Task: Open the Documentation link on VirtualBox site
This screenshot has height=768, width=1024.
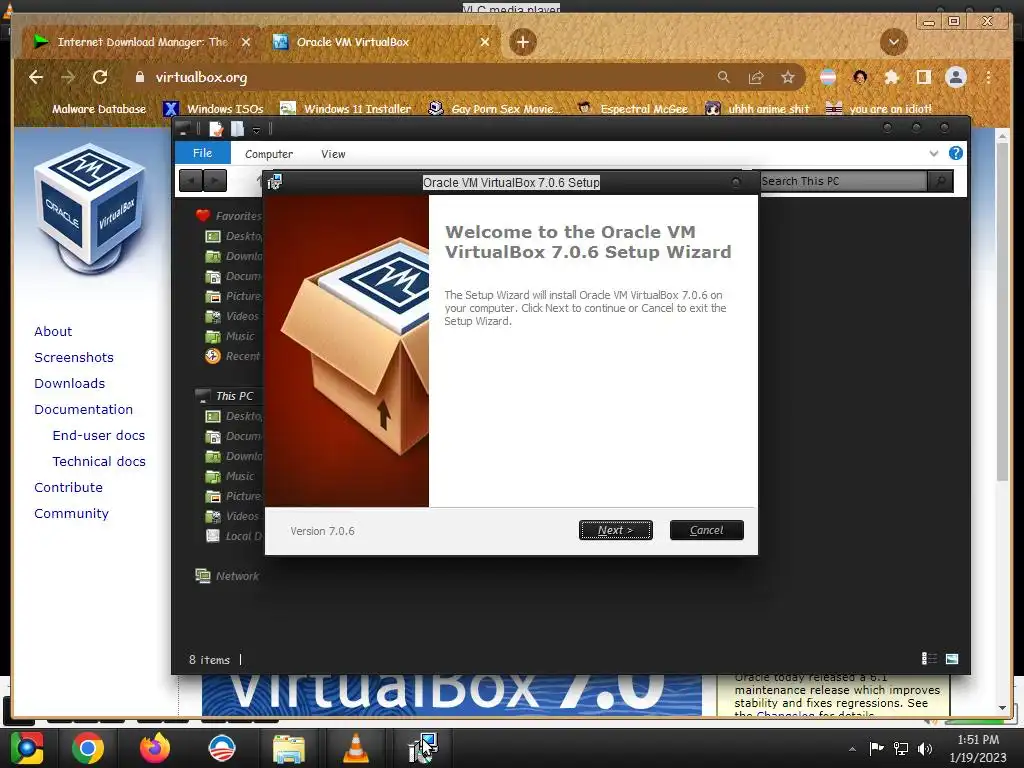Action: coord(84,409)
